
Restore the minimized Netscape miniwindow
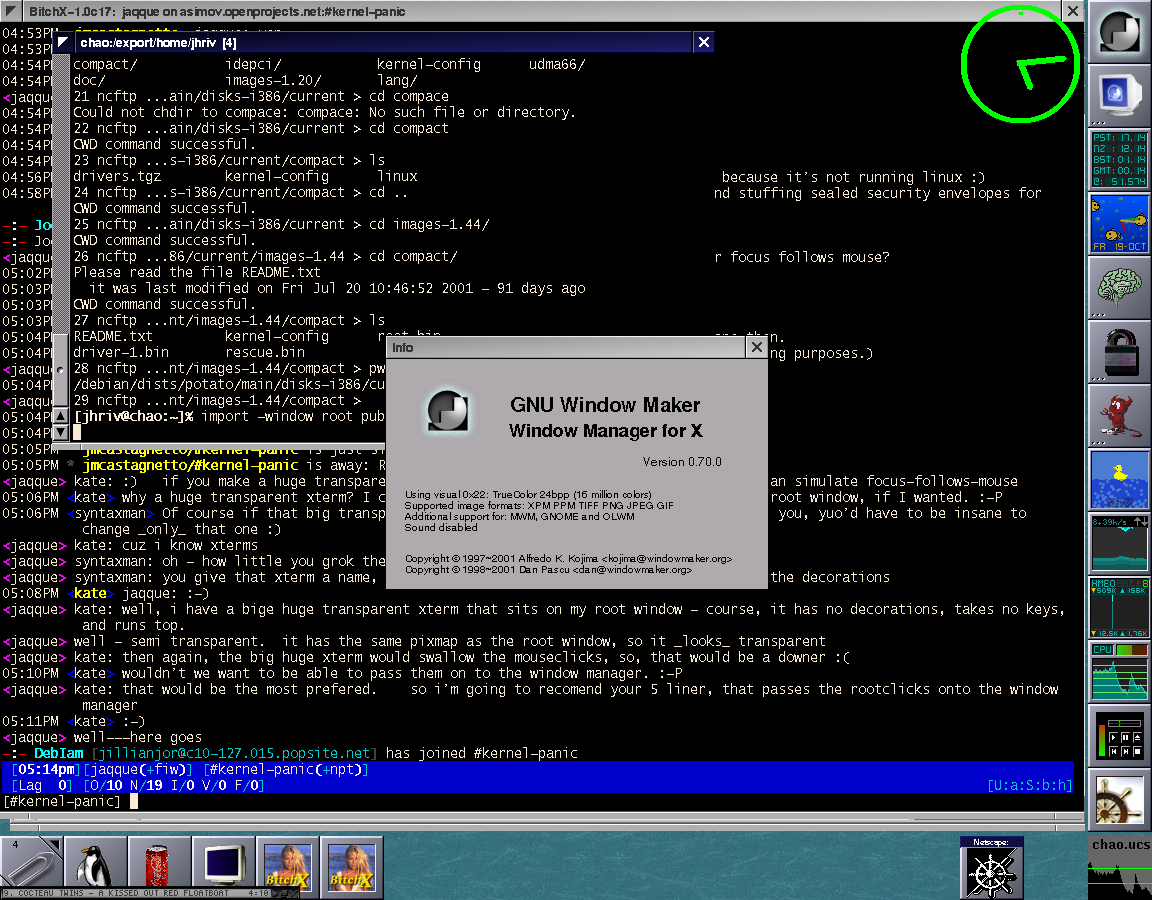click(991, 867)
